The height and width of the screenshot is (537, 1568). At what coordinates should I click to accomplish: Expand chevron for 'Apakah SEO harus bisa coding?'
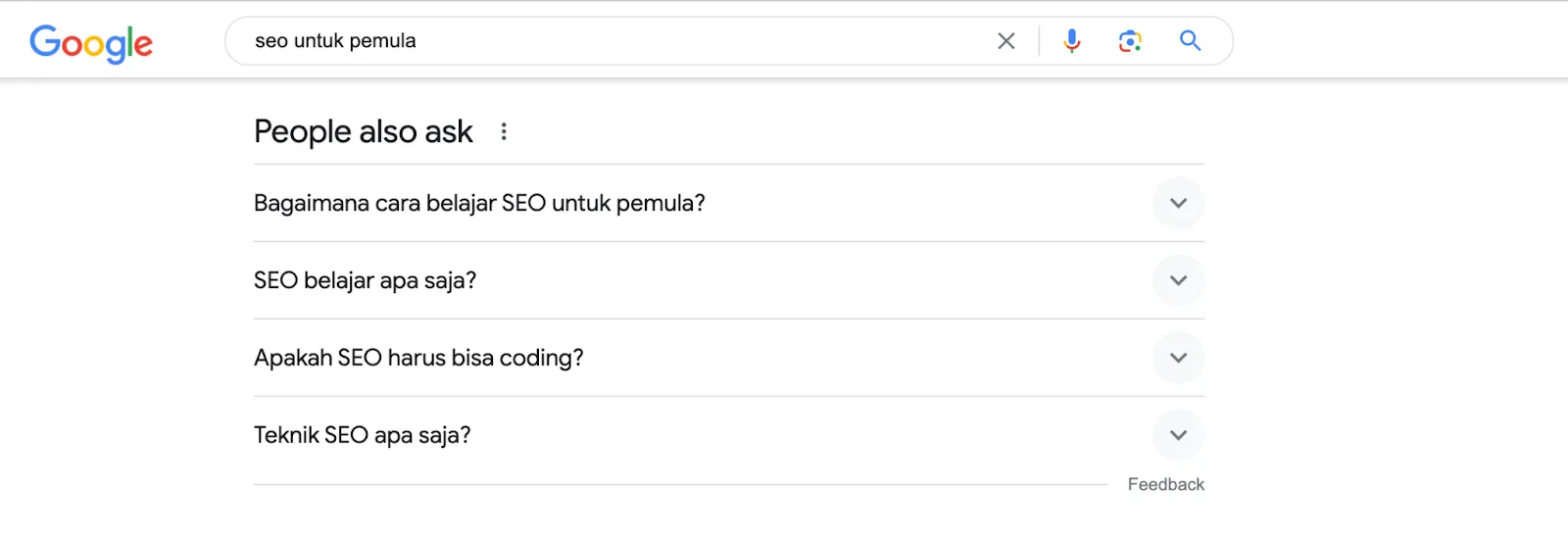point(1178,359)
